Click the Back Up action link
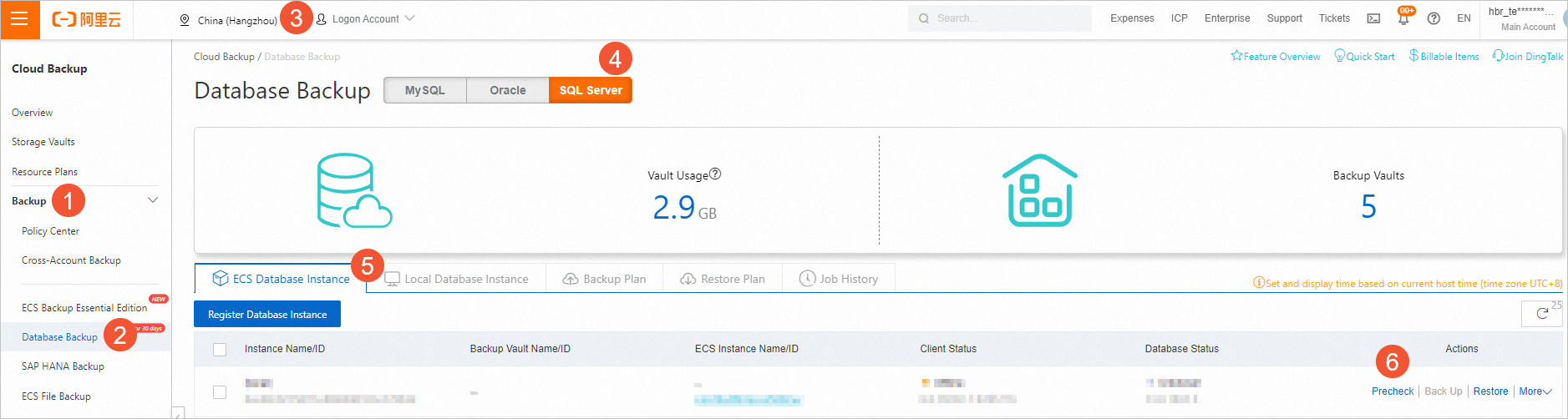 tap(1444, 391)
